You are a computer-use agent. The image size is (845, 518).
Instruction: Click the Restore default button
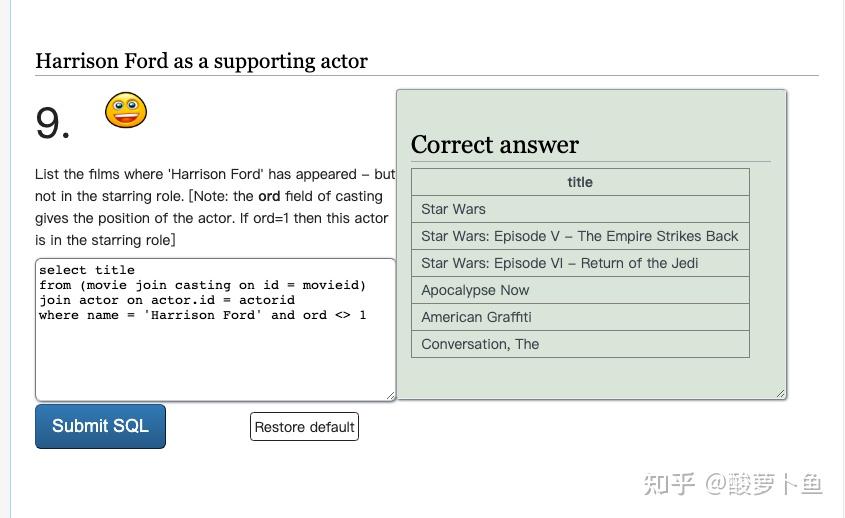point(304,427)
